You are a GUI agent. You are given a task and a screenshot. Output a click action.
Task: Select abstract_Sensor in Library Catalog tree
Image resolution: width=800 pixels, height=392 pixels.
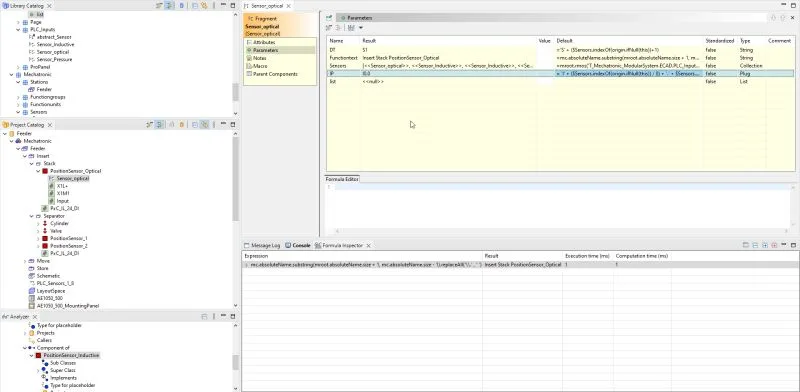(x=54, y=37)
